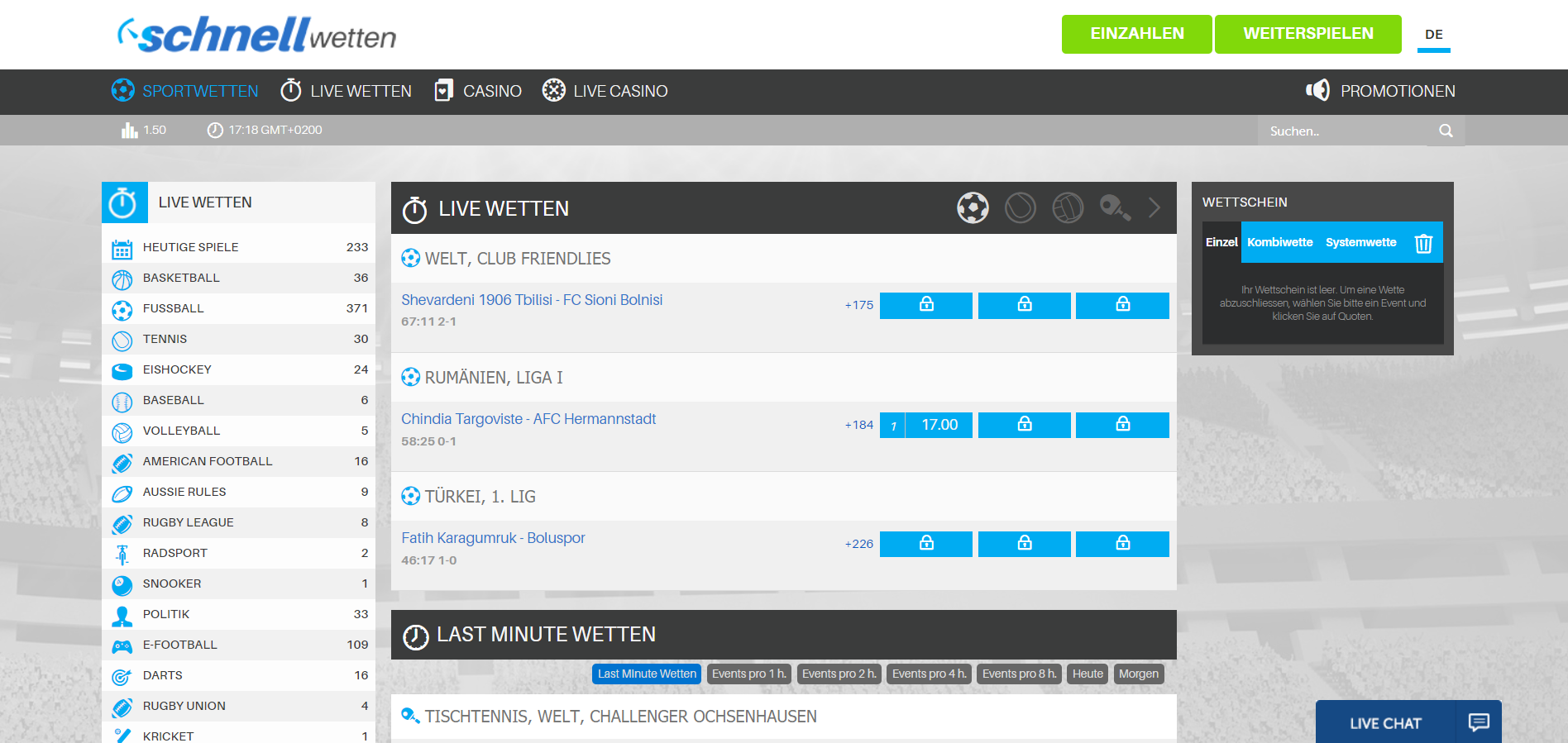The height and width of the screenshot is (743, 1568).
Task: Select the football filter in Live Wetten header
Action: point(973,207)
